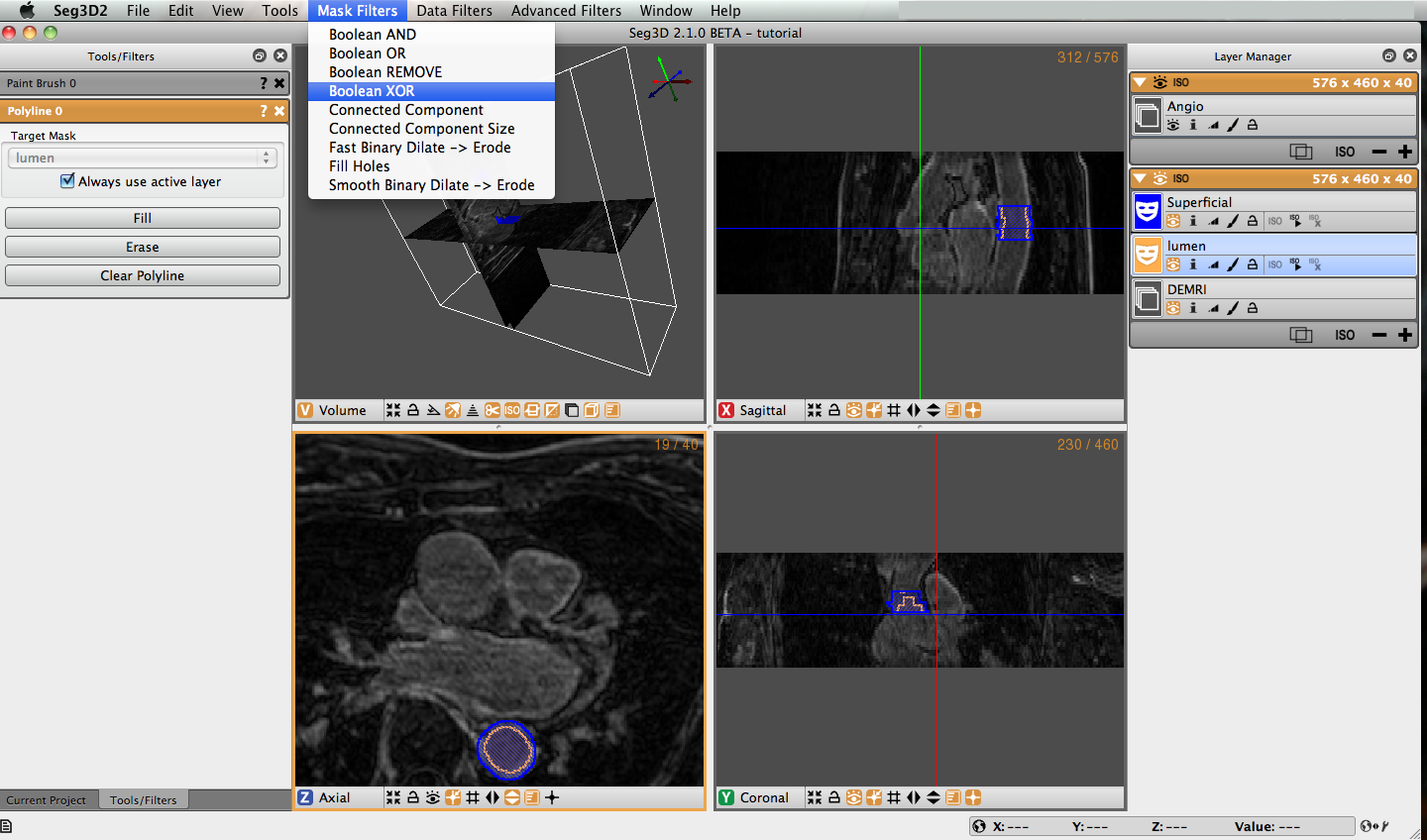Click the Fill button
Screen dimensions: 1427x840
(143, 218)
